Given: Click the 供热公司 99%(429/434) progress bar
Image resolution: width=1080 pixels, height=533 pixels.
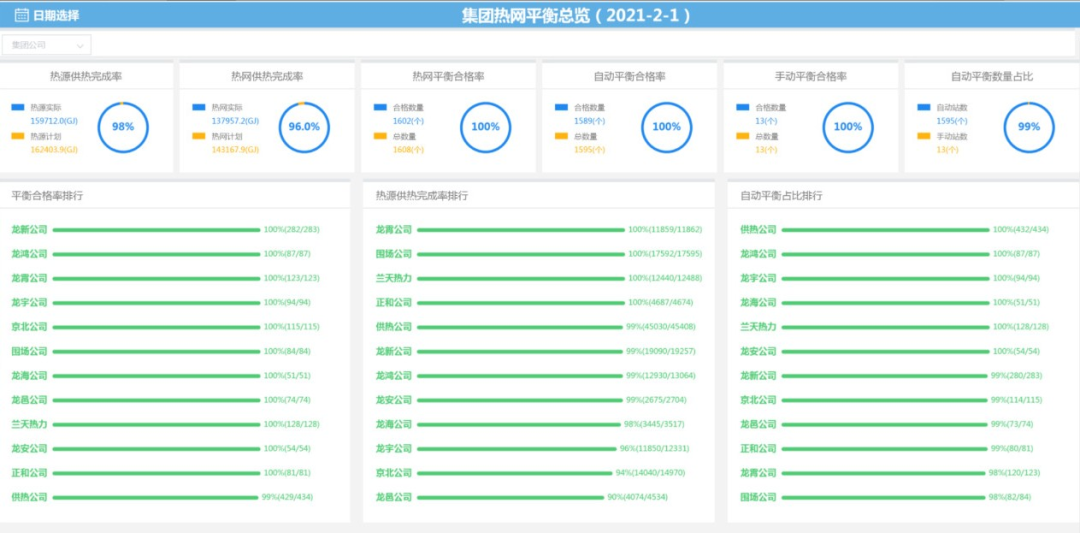Looking at the screenshot, I should pyautogui.click(x=155, y=498).
